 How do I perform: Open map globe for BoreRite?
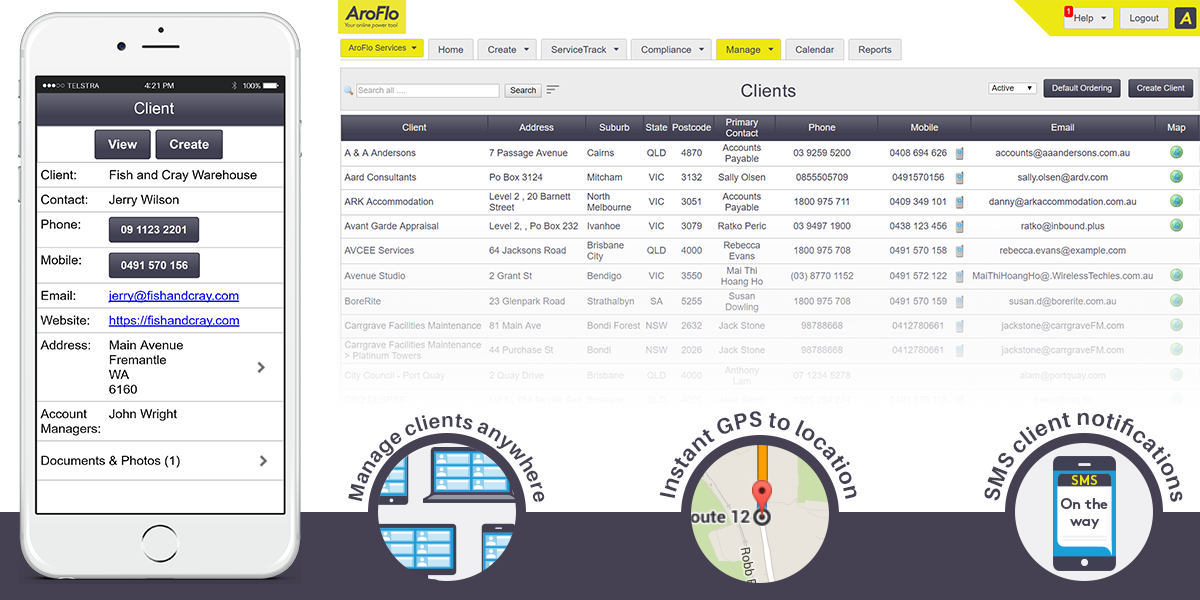point(1176,300)
